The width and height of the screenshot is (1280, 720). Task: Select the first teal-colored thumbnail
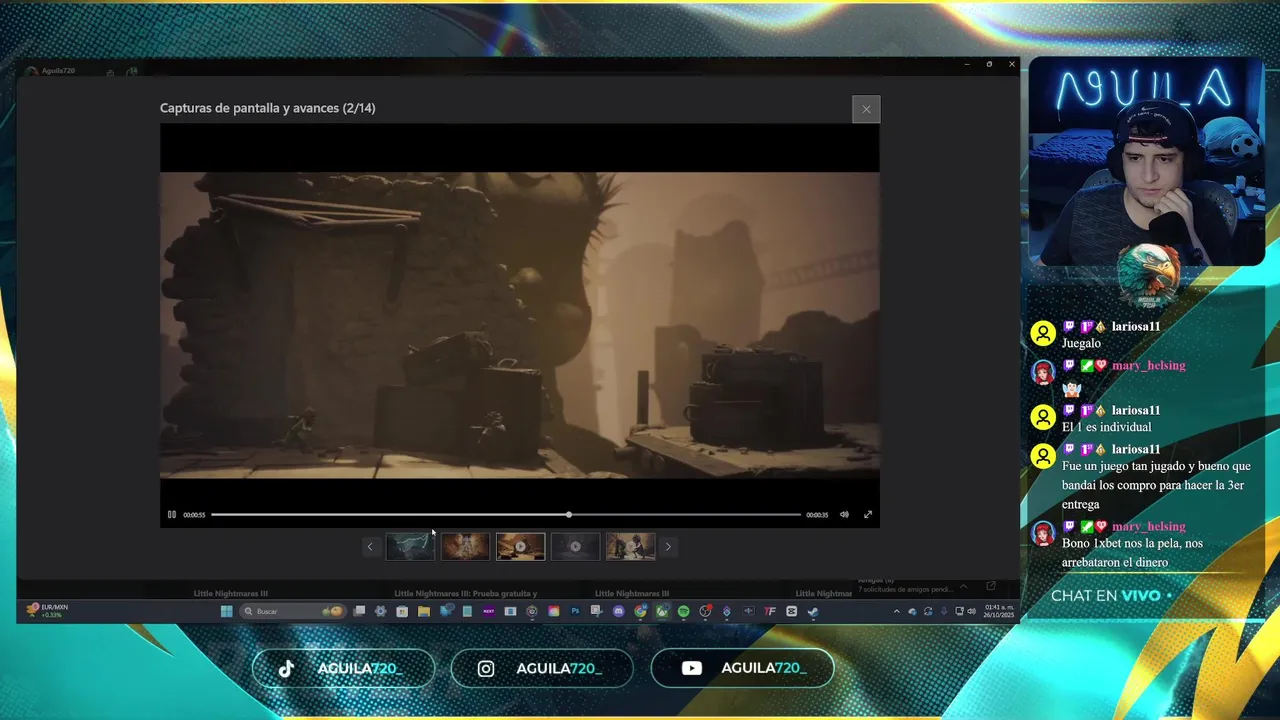pos(410,546)
